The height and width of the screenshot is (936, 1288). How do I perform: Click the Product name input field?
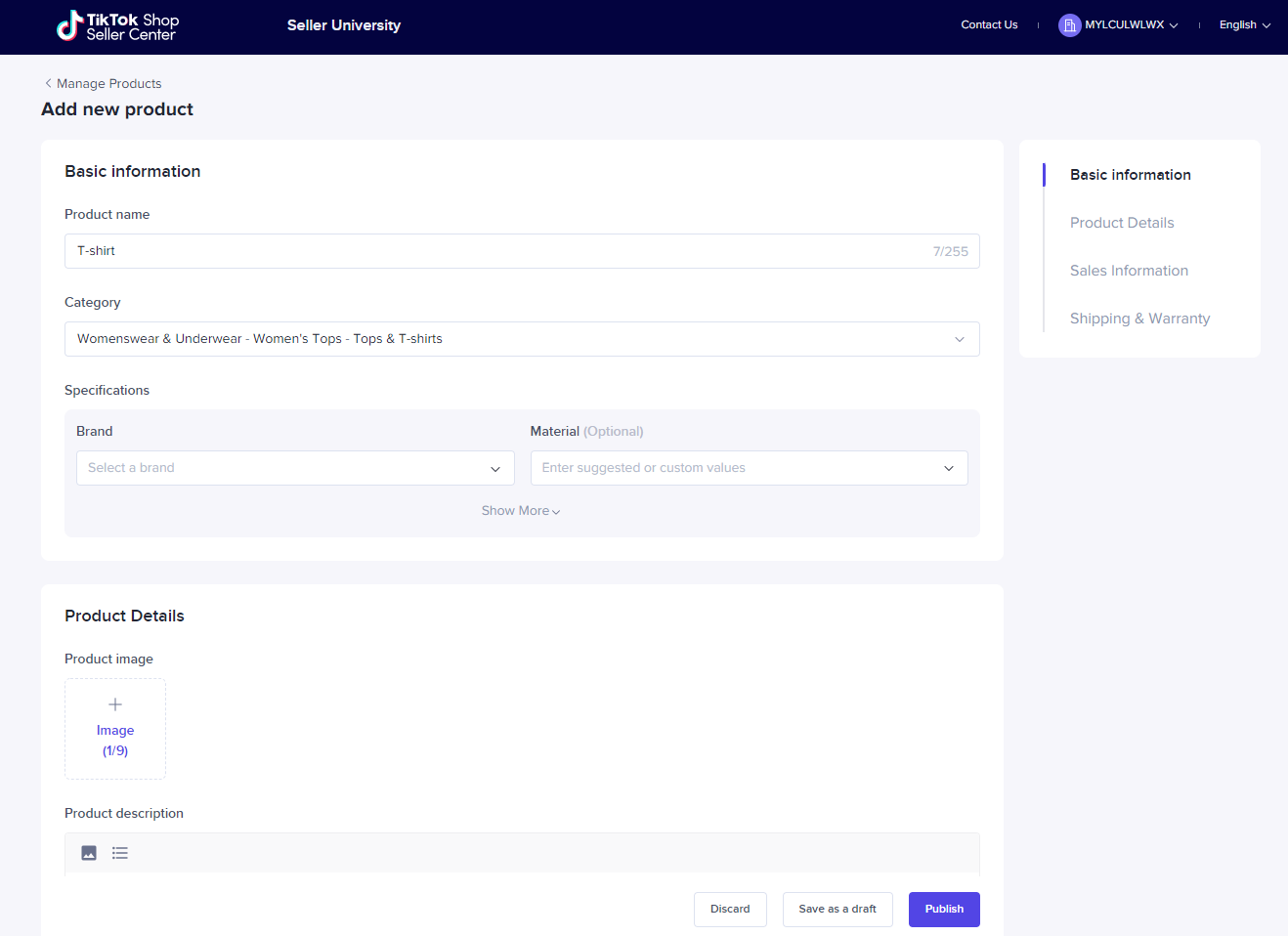coord(498,251)
